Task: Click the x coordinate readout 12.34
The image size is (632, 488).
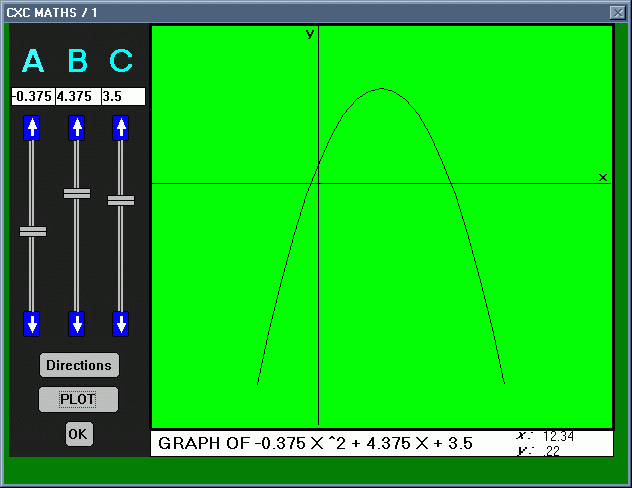Action: 558,436
